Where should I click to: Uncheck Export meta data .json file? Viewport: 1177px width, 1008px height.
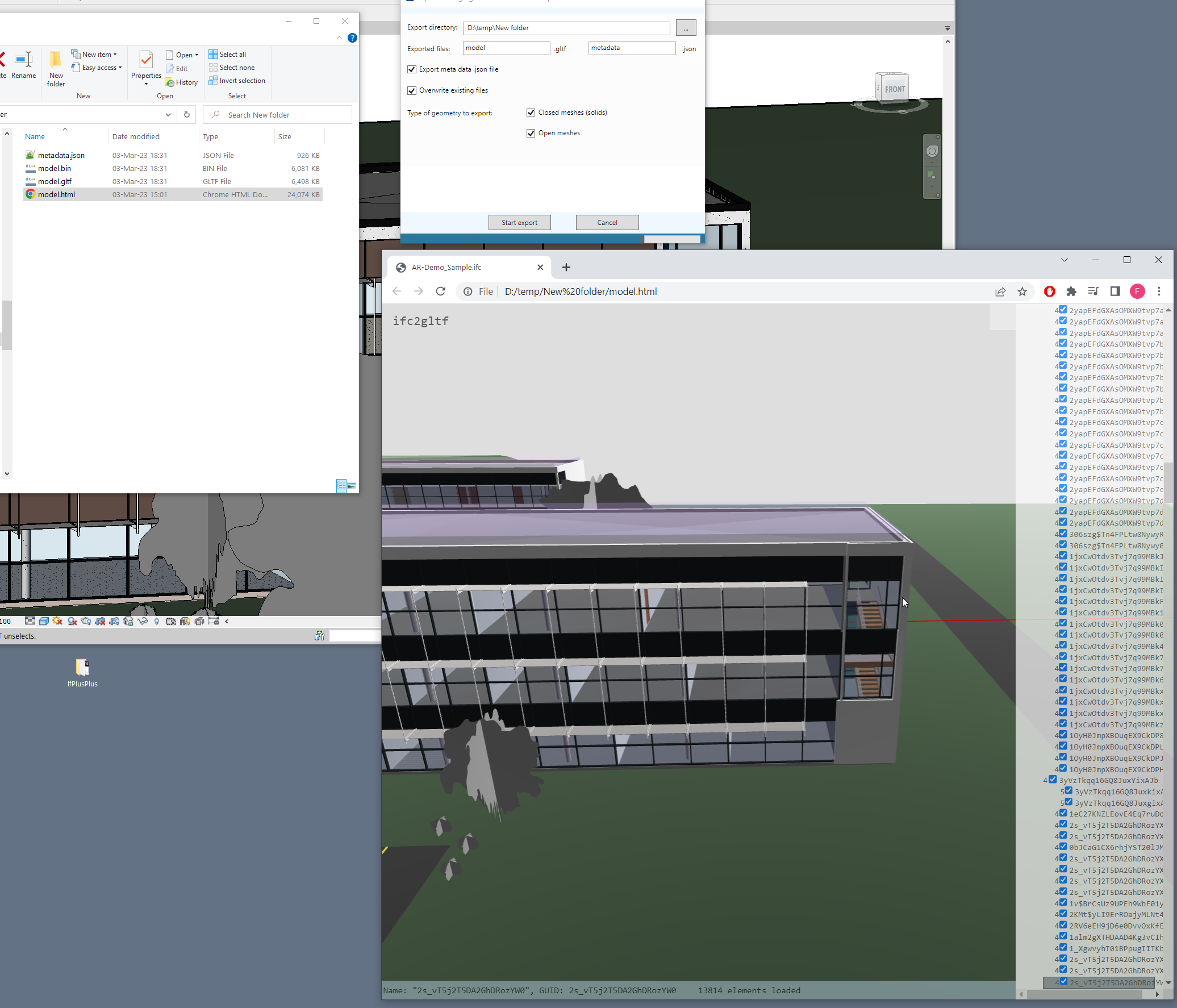[412, 69]
